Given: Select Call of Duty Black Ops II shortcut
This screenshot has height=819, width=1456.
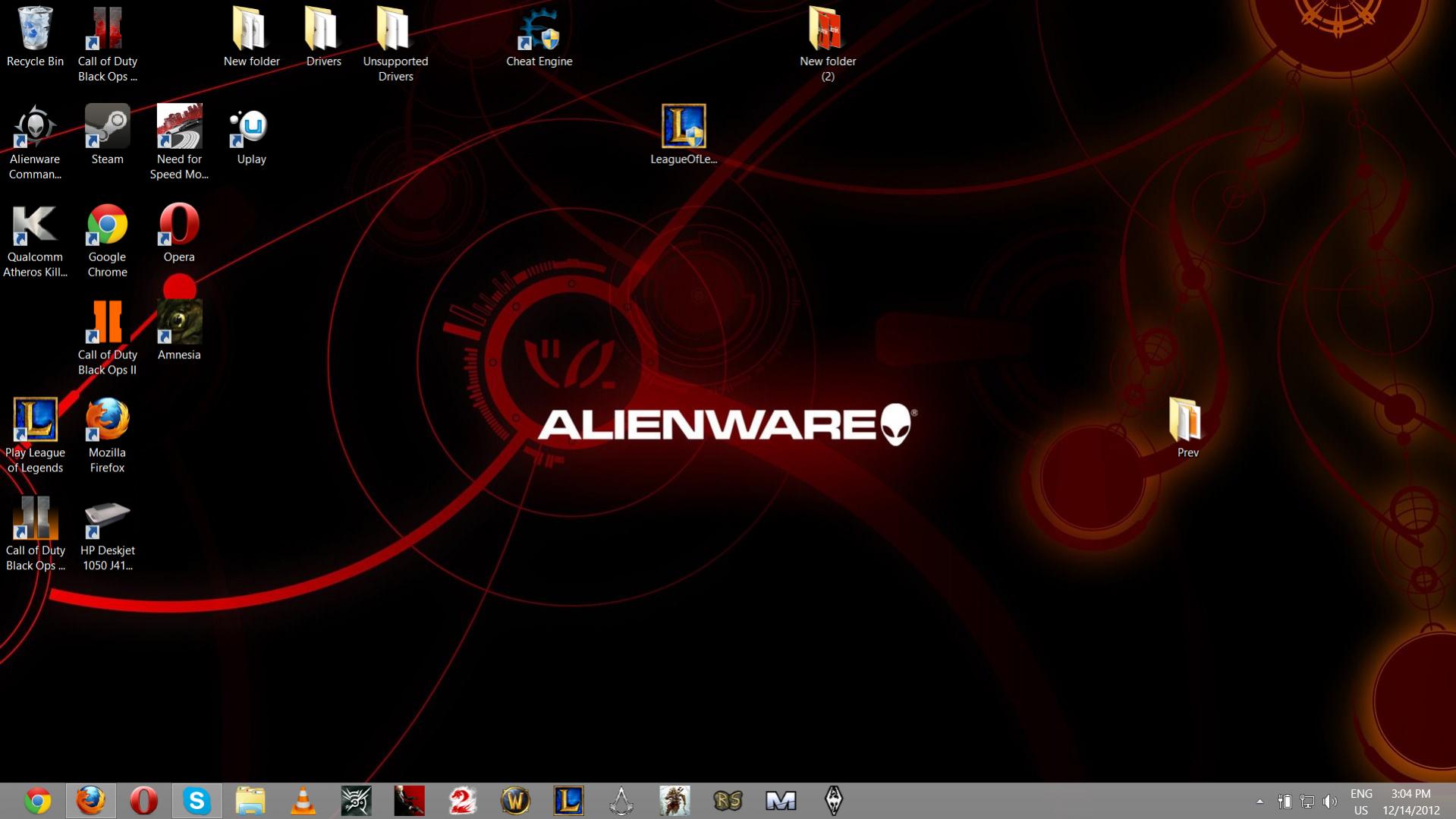Looking at the screenshot, I should (x=107, y=339).
